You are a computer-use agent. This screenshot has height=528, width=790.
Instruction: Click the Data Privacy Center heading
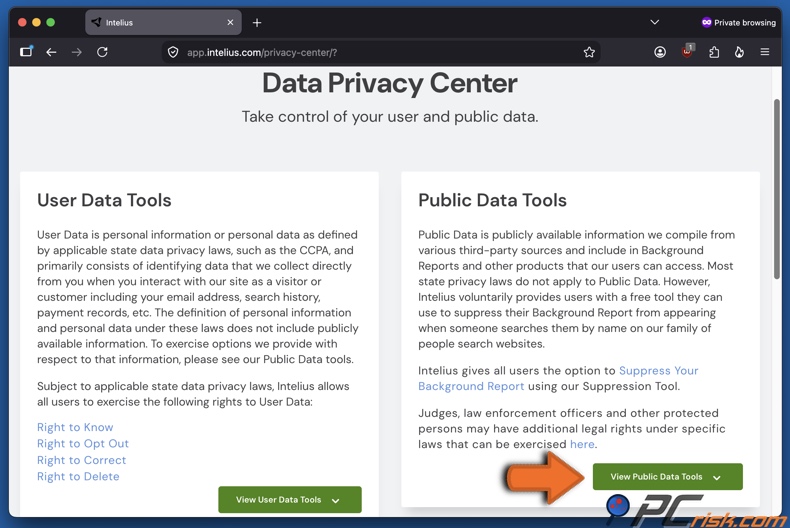(x=389, y=84)
